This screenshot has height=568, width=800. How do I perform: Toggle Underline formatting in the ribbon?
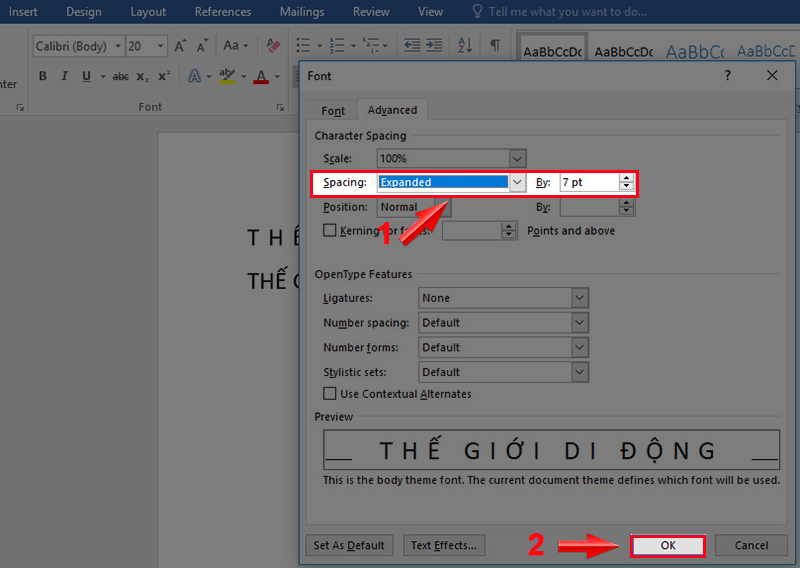coord(86,76)
